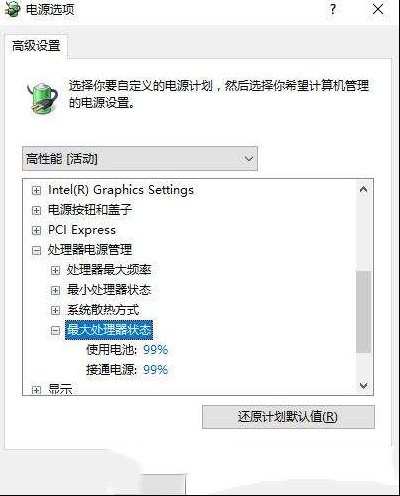This screenshot has height=496, width=400.
Task: Click the 接通电源 99% value
Action: (x=155, y=370)
